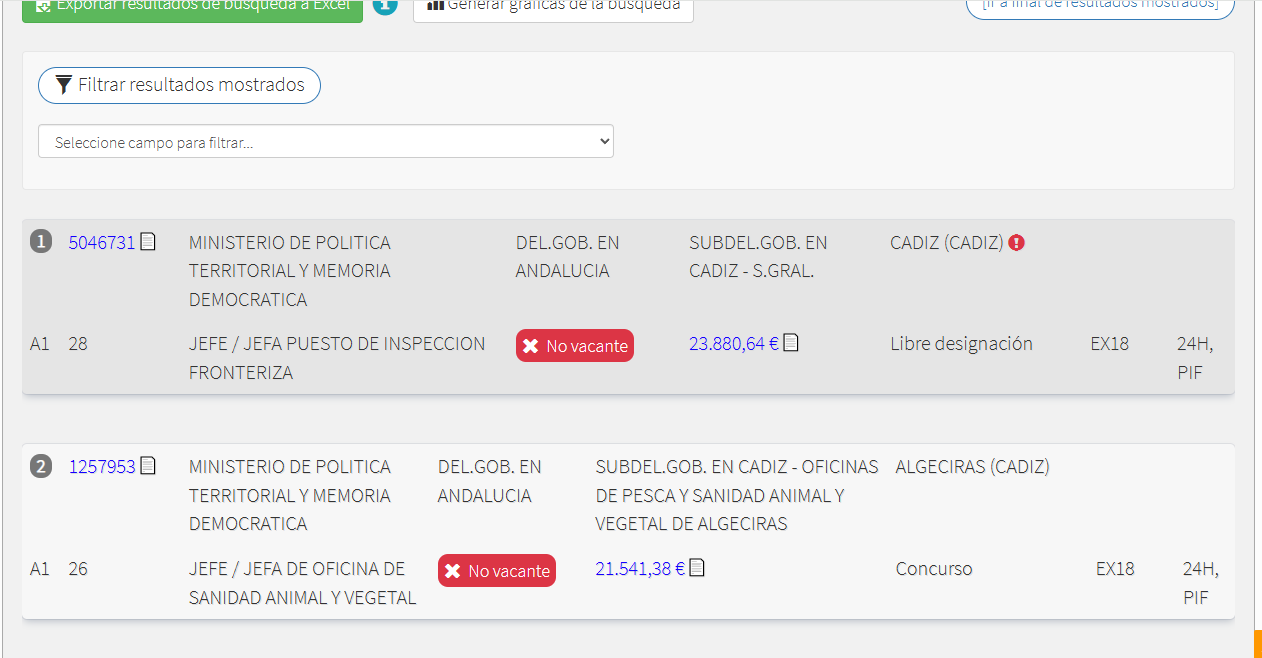1262x658 pixels.
Task: Export search results to Excel
Action: (x=192, y=7)
